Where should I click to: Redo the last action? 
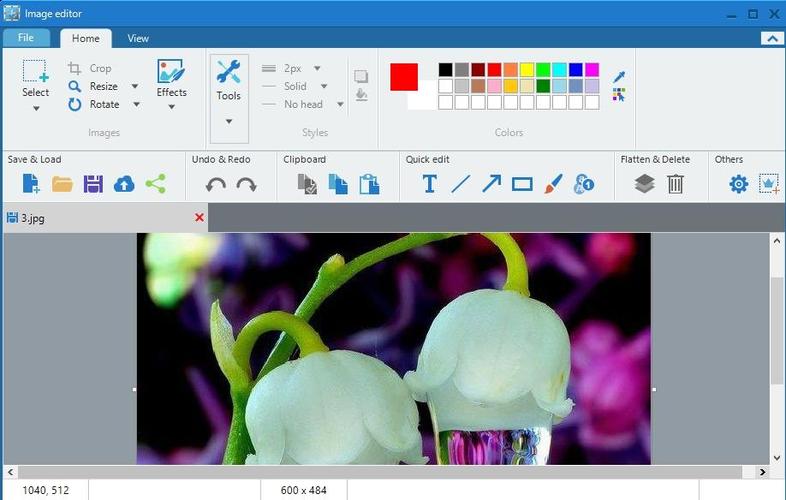pyautogui.click(x=247, y=185)
